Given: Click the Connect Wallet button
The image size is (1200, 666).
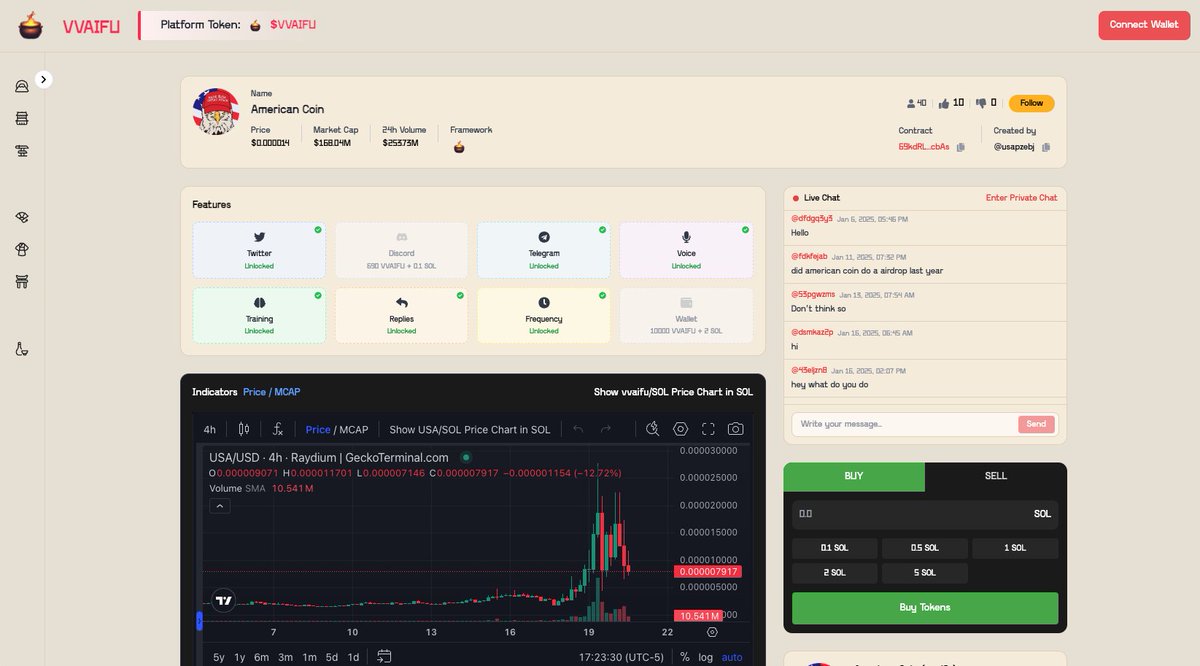Looking at the screenshot, I should coord(1144,25).
